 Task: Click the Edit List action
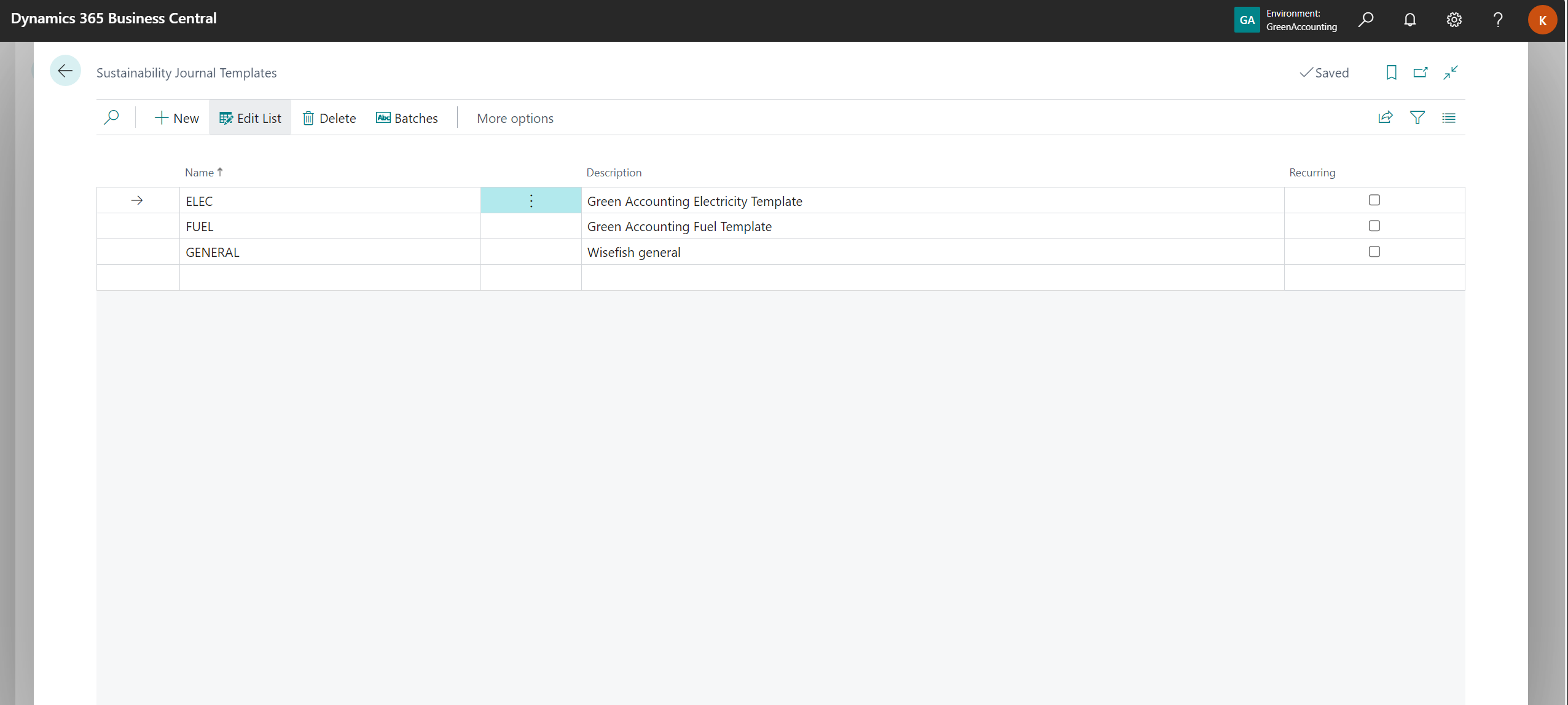(250, 118)
